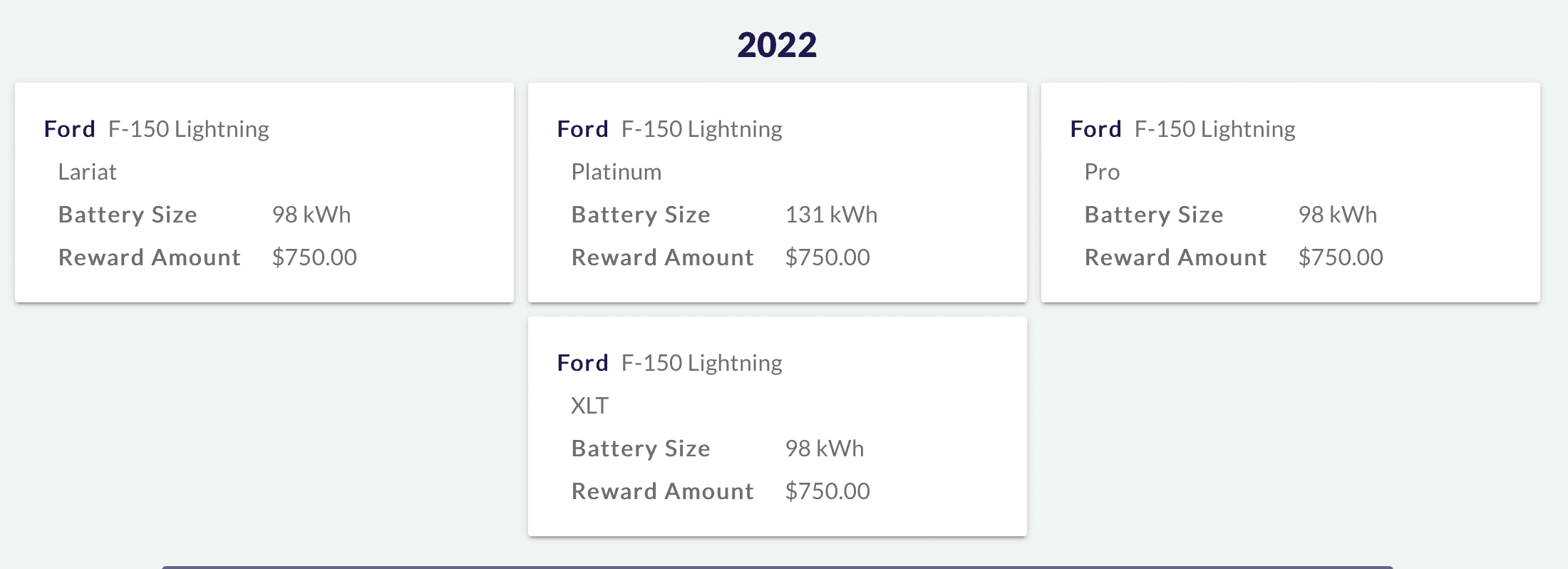
Task: Click Ford in the Platinum card
Action: coord(582,129)
